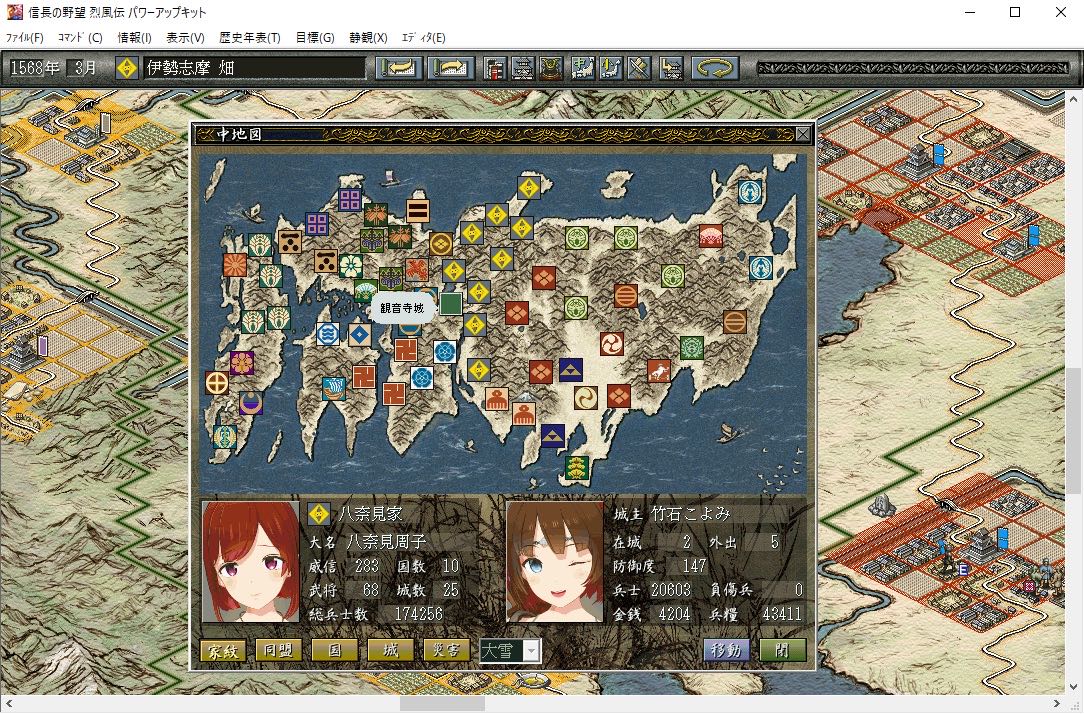Image resolution: width=1084 pixels, height=714 pixels.
Task: Click the scroll-back left arrow toolbar icon
Action: coord(399,68)
